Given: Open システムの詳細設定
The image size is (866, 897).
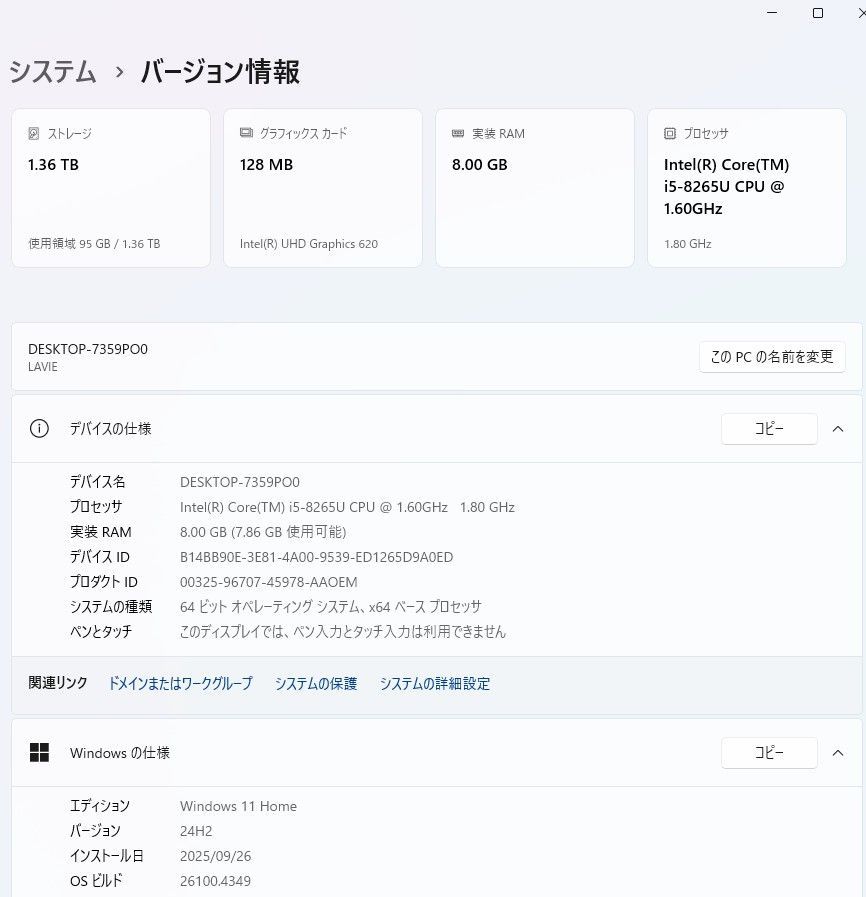Looking at the screenshot, I should (x=435, y=683).
